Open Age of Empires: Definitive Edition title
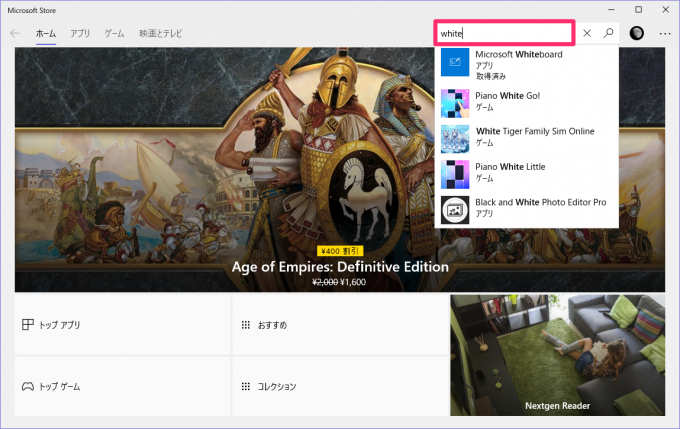 coord(340,266)
